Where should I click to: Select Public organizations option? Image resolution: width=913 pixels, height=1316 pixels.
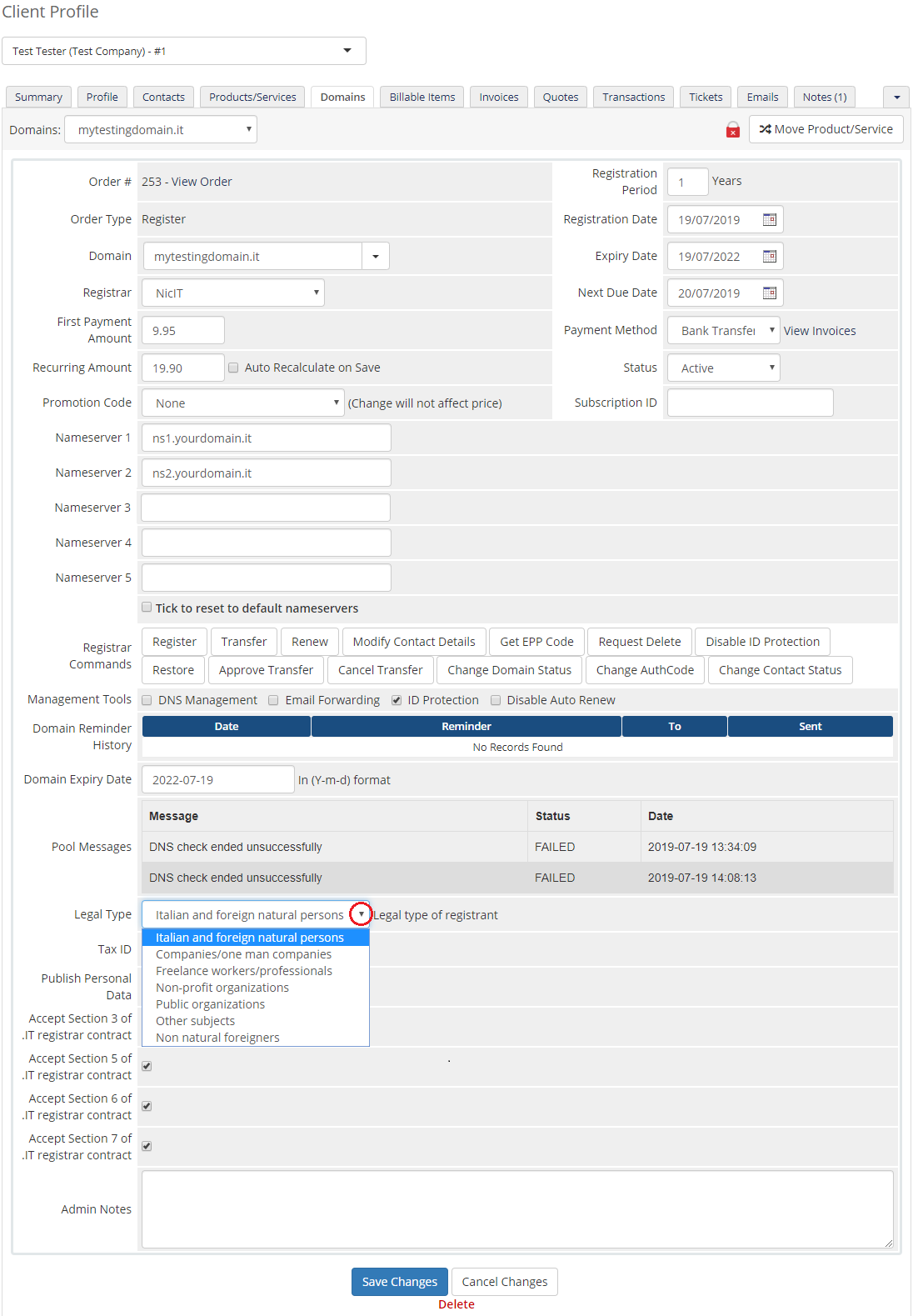(256, 1004)
